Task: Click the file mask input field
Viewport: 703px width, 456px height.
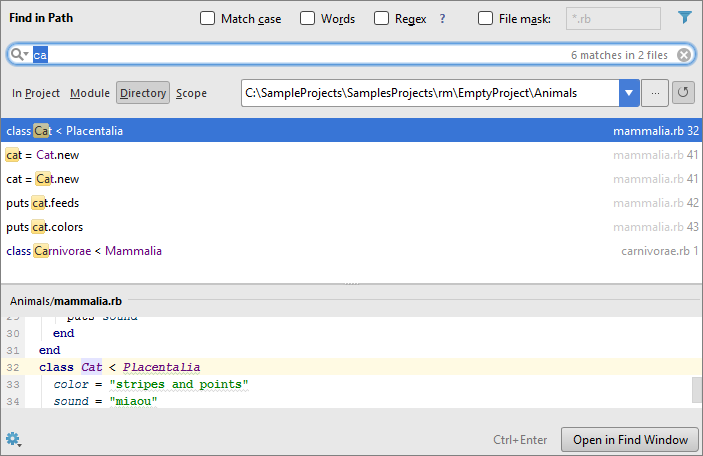Action: (612, 18)
